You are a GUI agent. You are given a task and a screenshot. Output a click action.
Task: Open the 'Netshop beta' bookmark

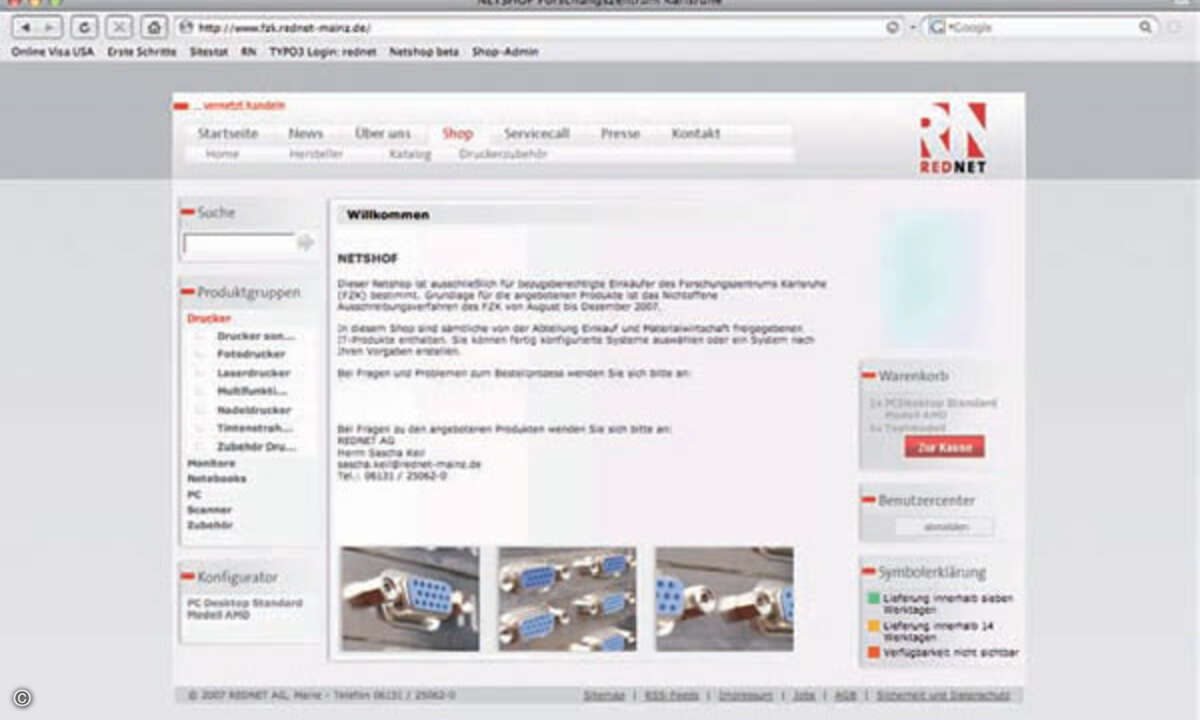424,52
